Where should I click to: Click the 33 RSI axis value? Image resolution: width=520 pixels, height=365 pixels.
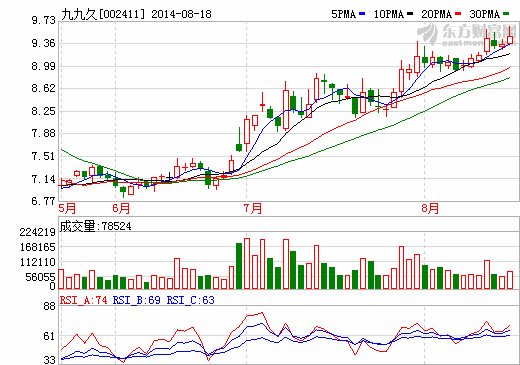(x=50, y=360)
